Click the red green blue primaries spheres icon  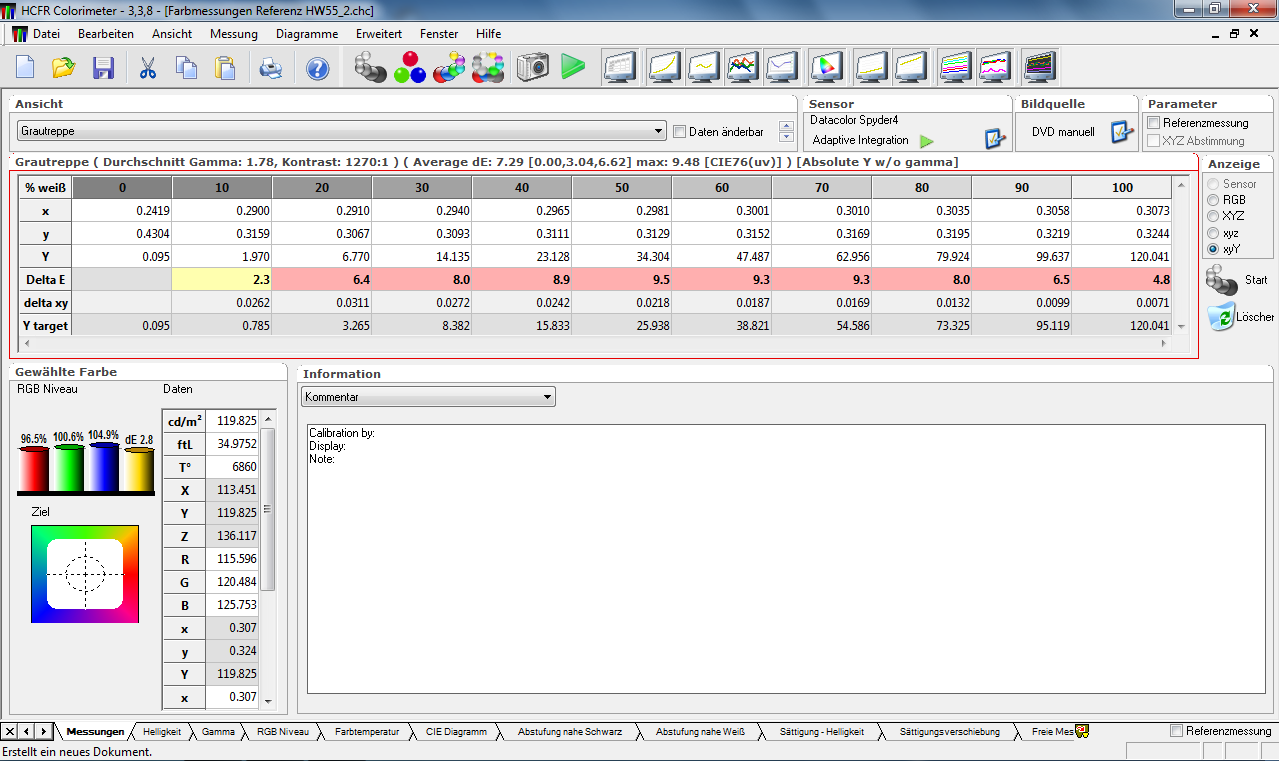point(410,68)
